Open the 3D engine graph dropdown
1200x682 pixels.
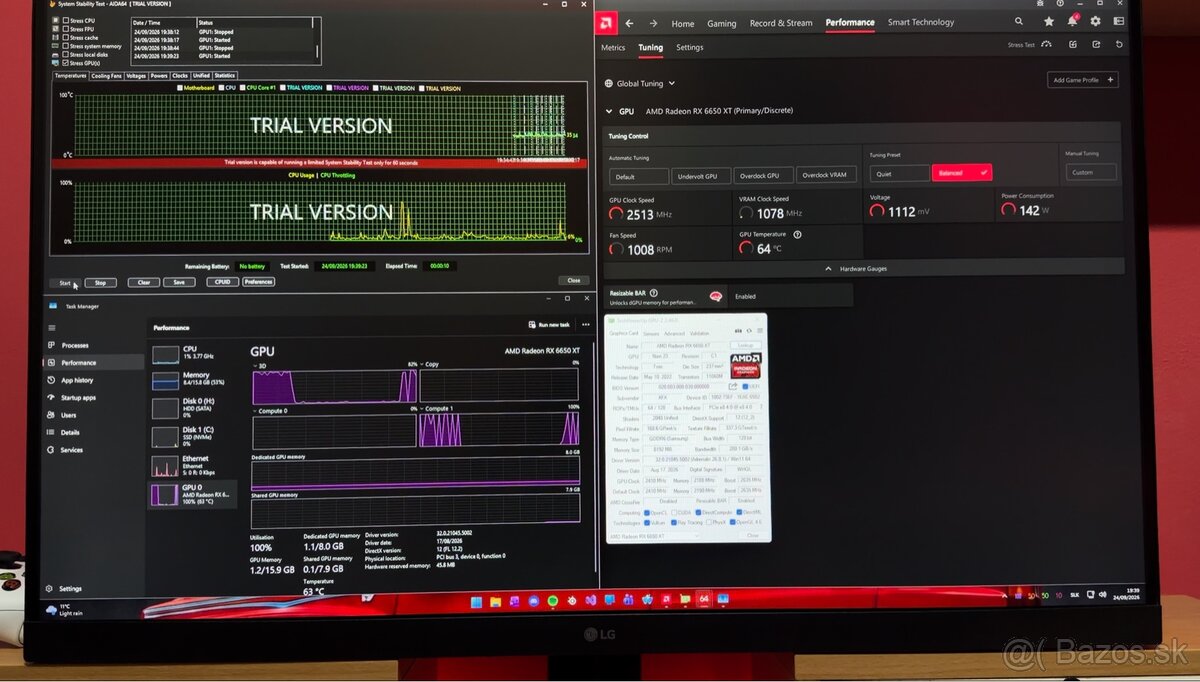coord(253,365)
